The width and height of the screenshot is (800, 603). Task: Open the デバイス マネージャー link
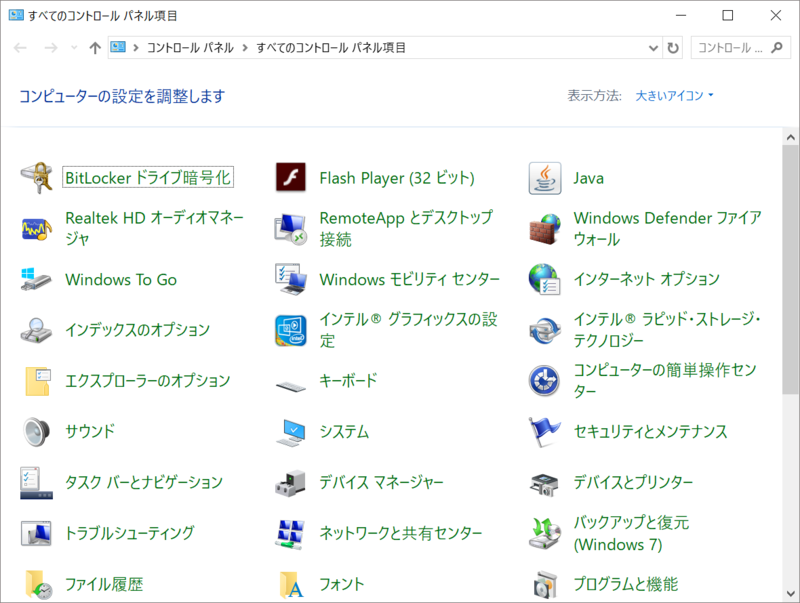(381, 483)
